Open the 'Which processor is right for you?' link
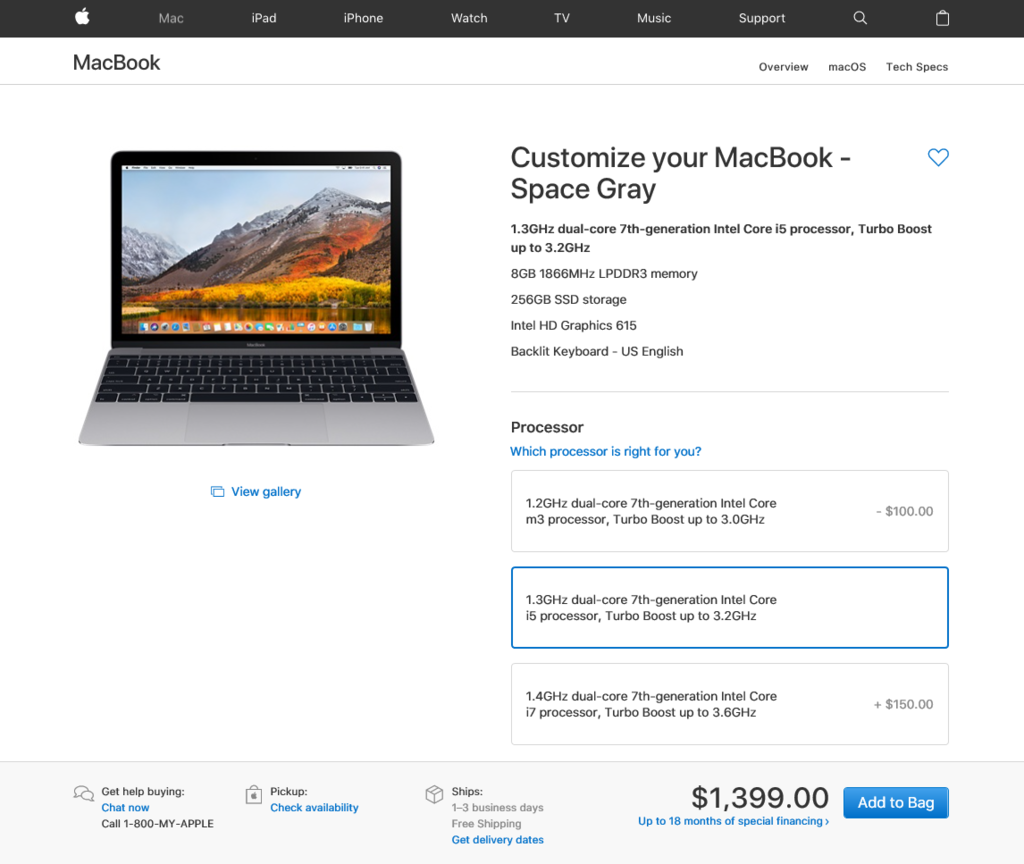Image resolution: width=1024 pixels, height=864 pixels. tap(605, 451)
